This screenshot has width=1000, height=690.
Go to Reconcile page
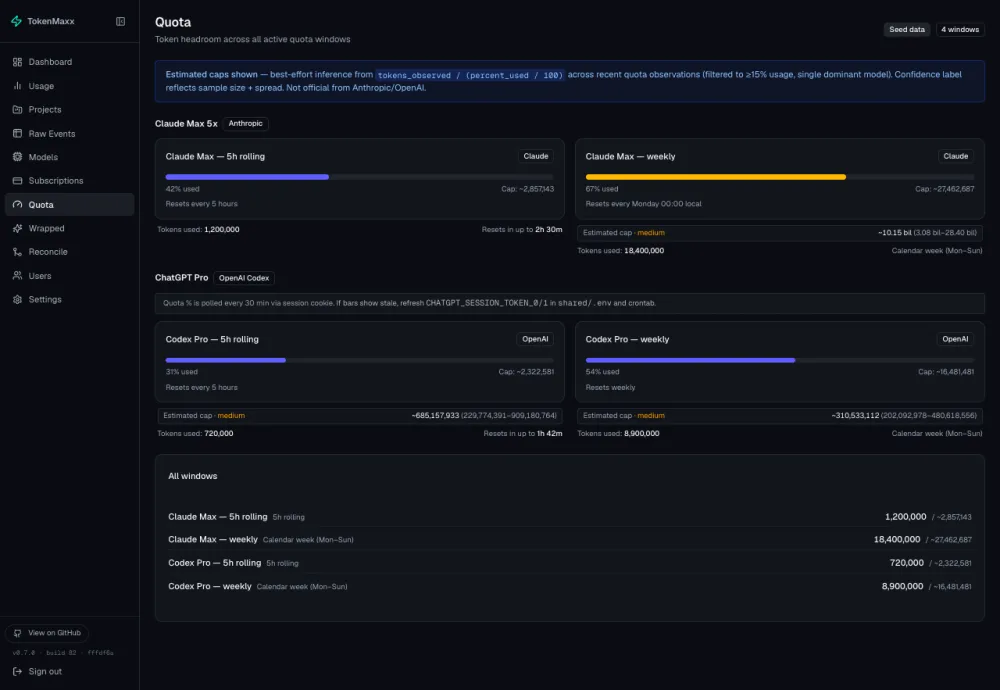pyautogui.click(x=70, y=252)
